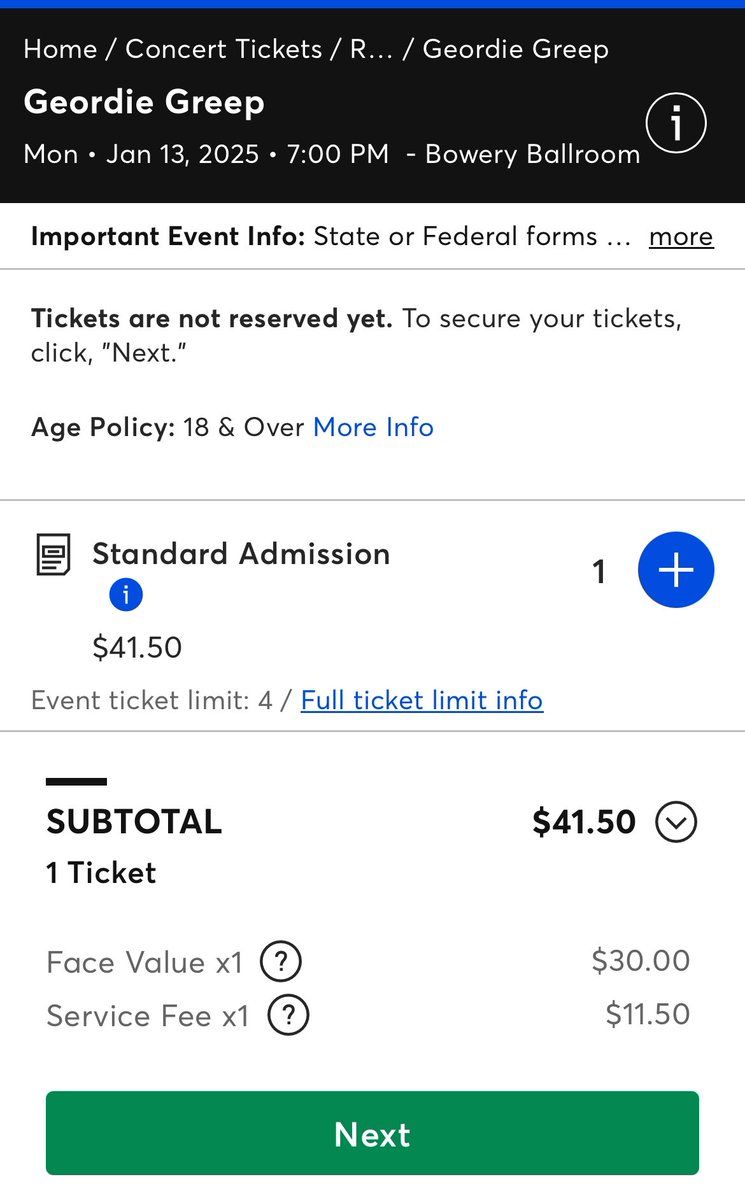Click the $41.50 subtotal amount
Image resolution: width=745 pixels, height=1200 pixels.
[x=584, y=822]
